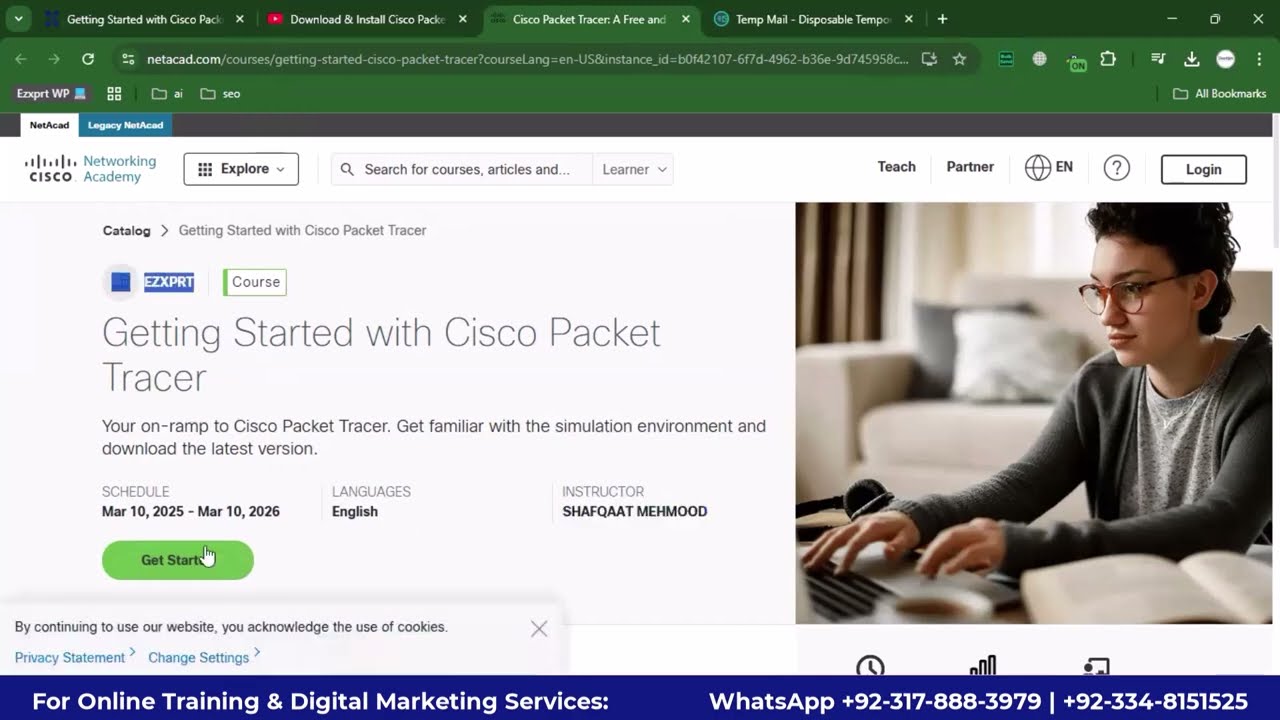Click the Login button
This screenshot has height=720, width=1280.
pos(1203,169)
